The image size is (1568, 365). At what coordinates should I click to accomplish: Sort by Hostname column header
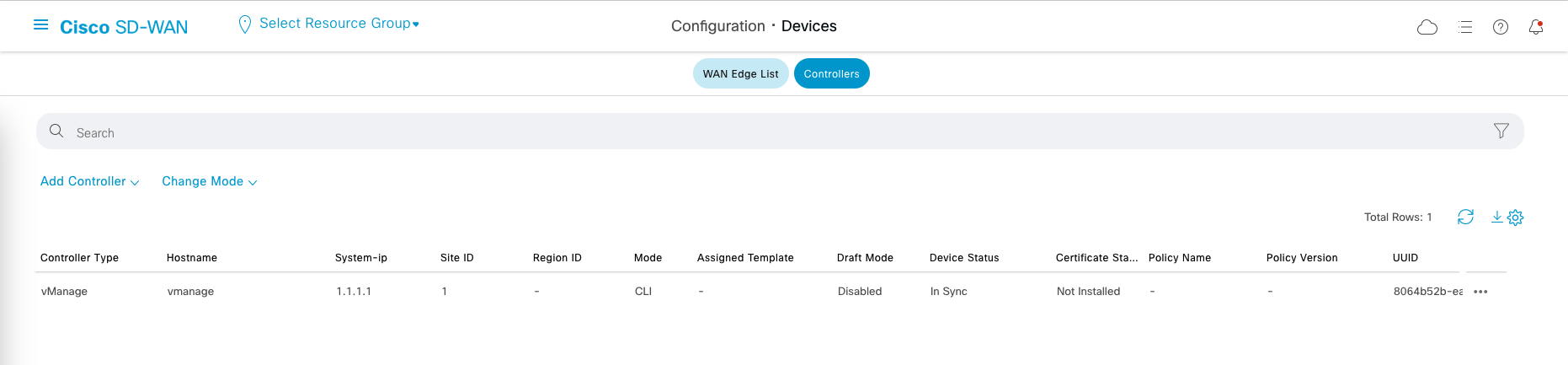pyautogui.click(x=192, y=258)
